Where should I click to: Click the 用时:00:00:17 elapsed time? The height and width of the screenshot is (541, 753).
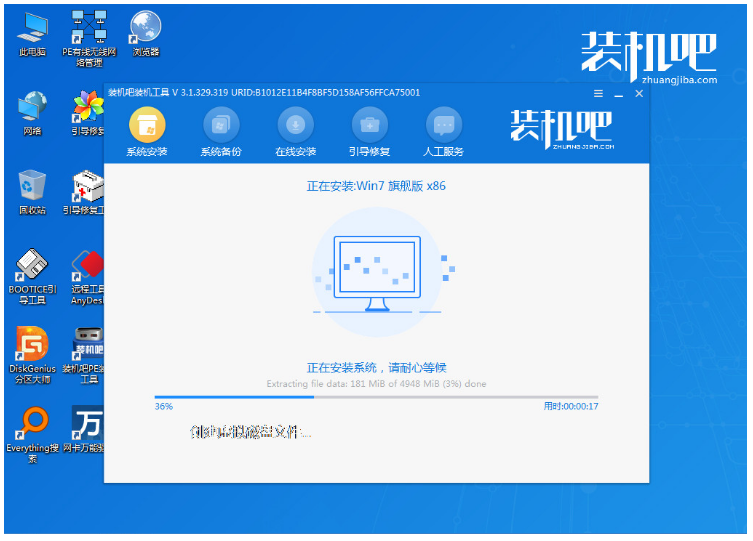point(571,407)
